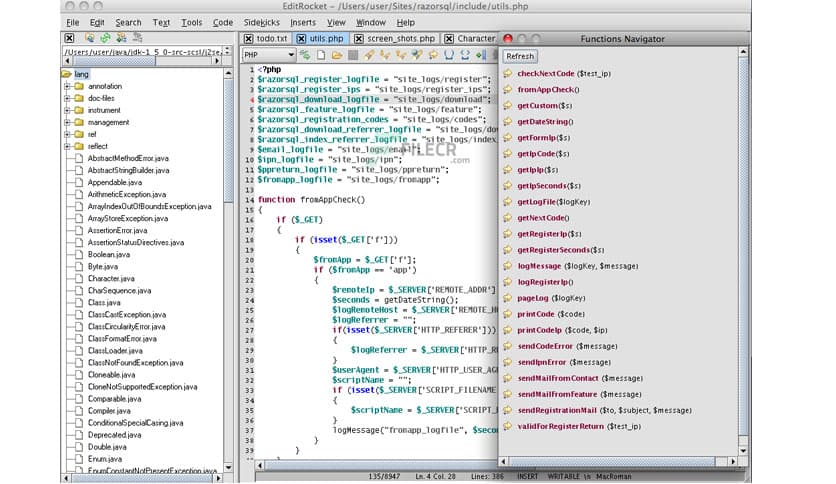Expand the annotation folder node
836x484 pixels.
[67, 86]
